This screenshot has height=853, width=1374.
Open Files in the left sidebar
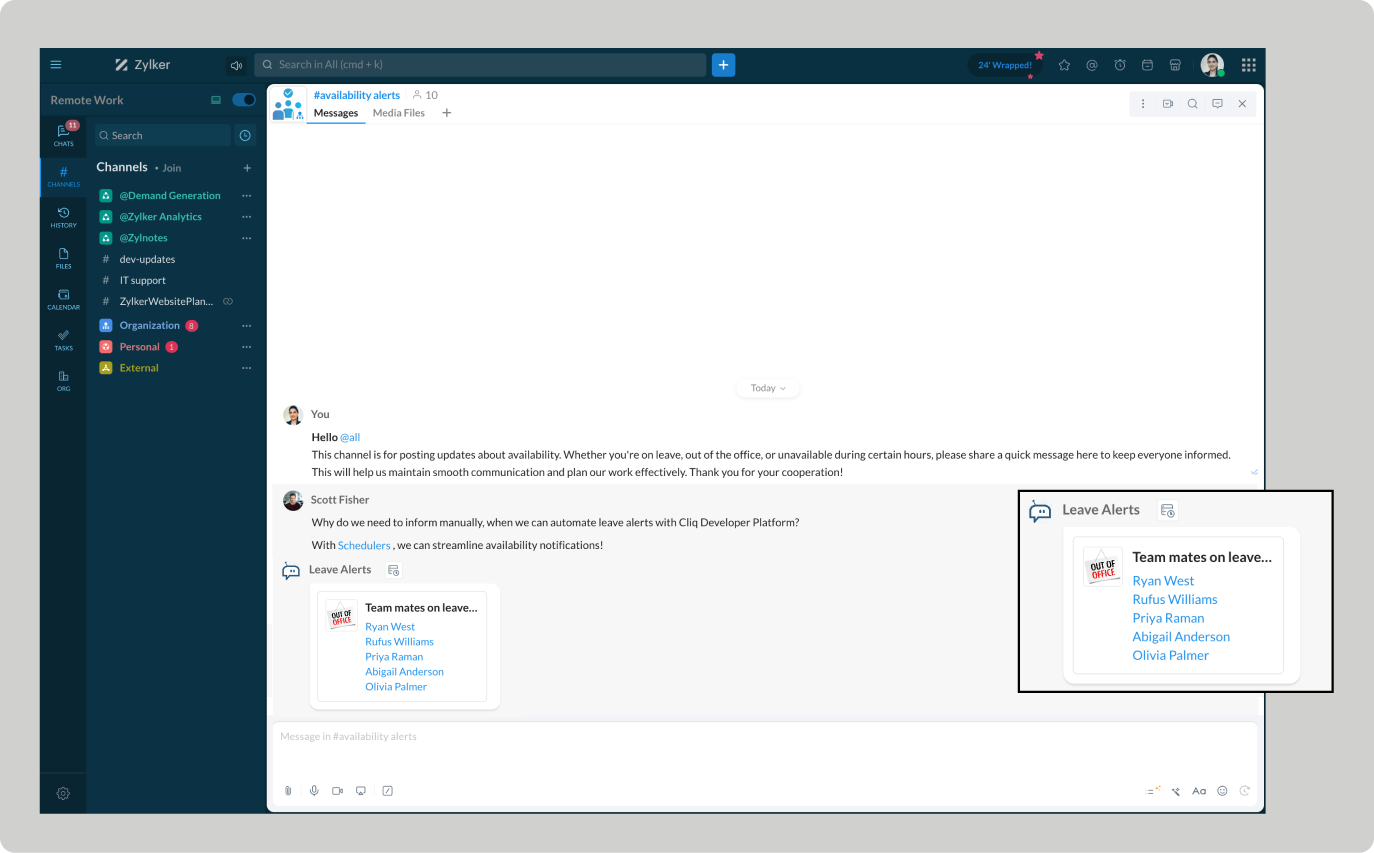tap(63, 258)
